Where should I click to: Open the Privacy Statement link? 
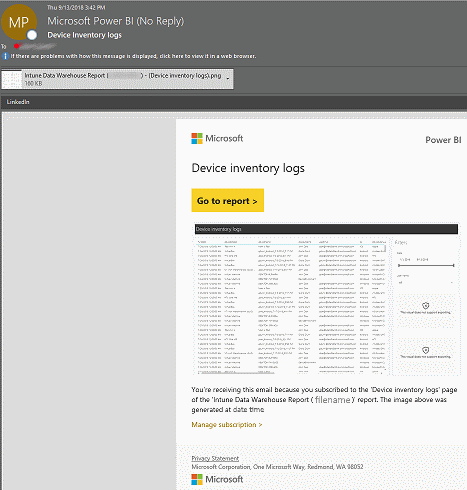click(x=215, y=458)
